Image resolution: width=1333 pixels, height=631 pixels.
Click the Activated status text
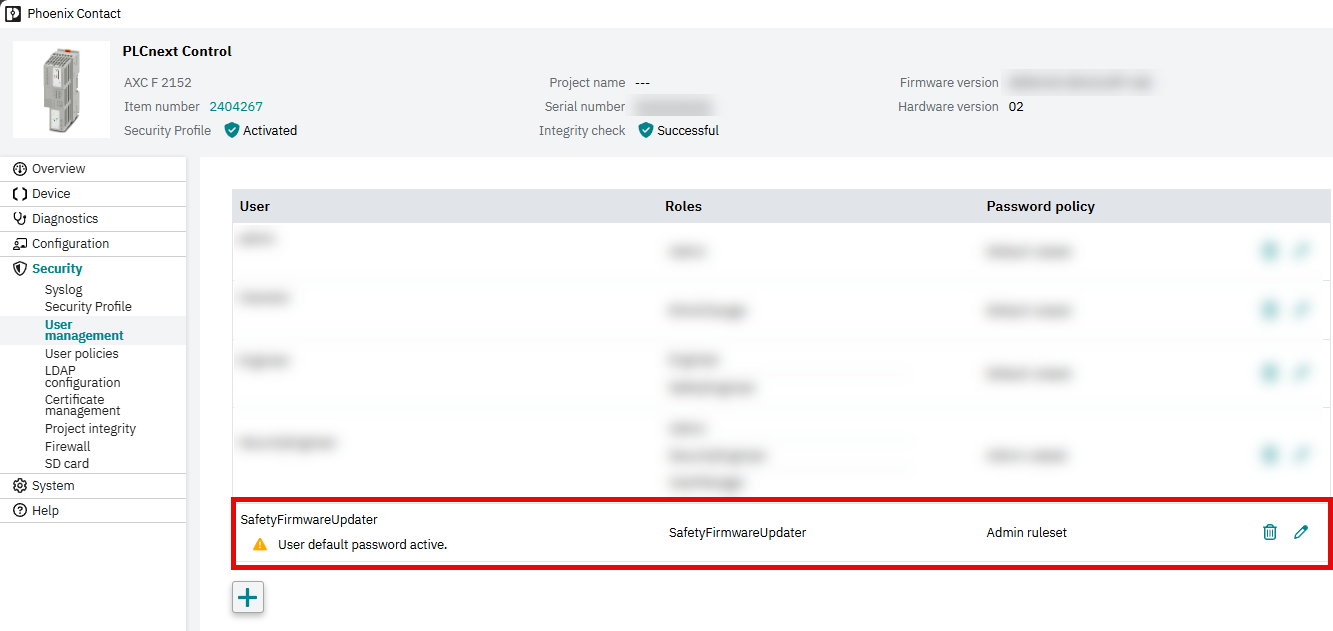[x=270, y=130]
